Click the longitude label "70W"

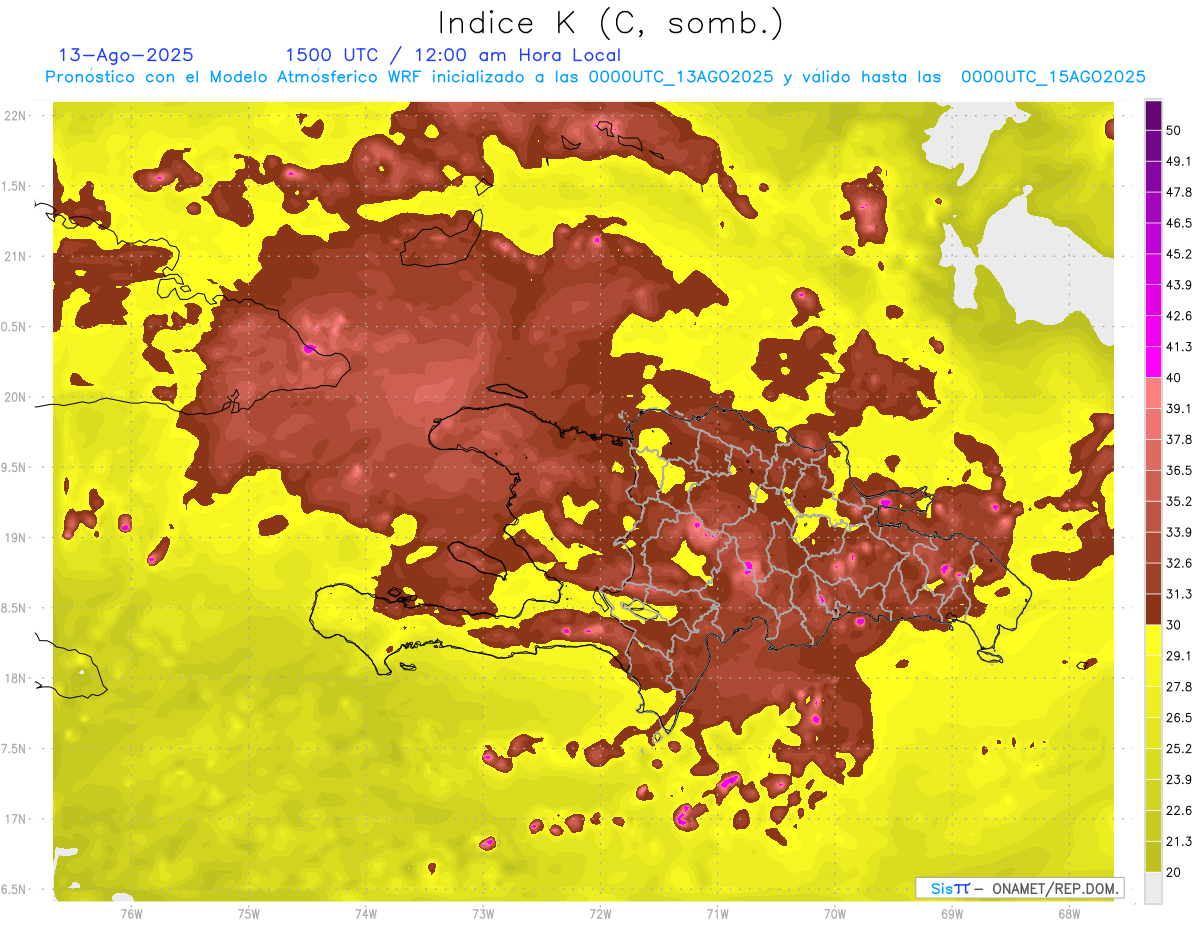tap(835, 913)
